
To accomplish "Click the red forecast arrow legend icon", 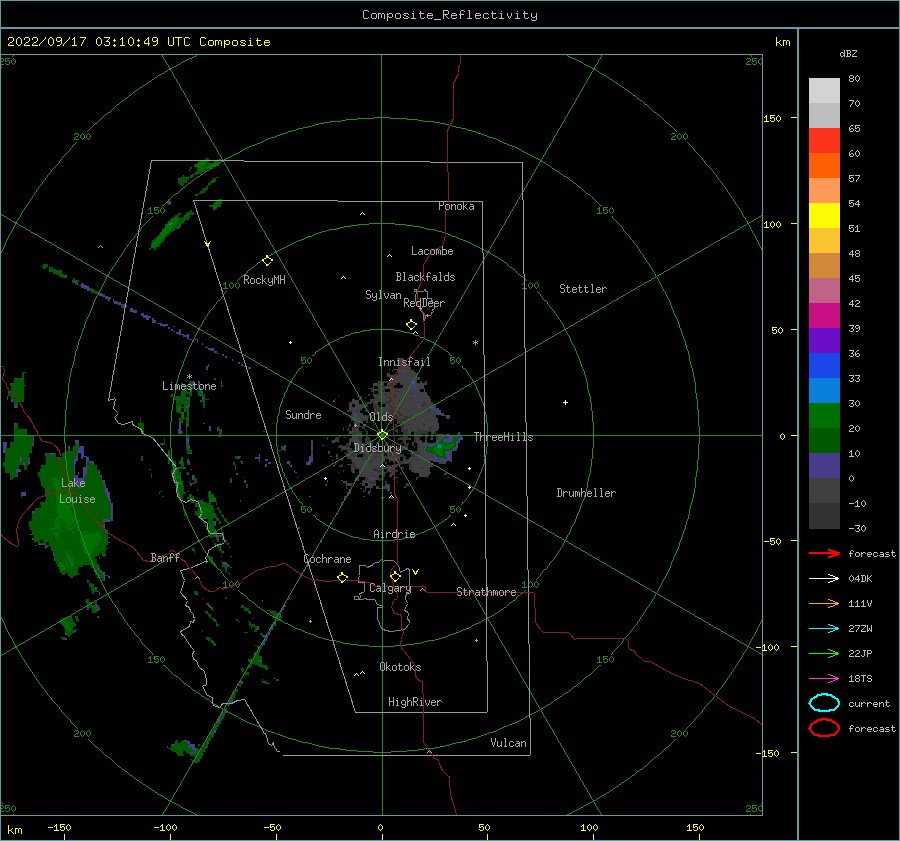I will (824, 553).
